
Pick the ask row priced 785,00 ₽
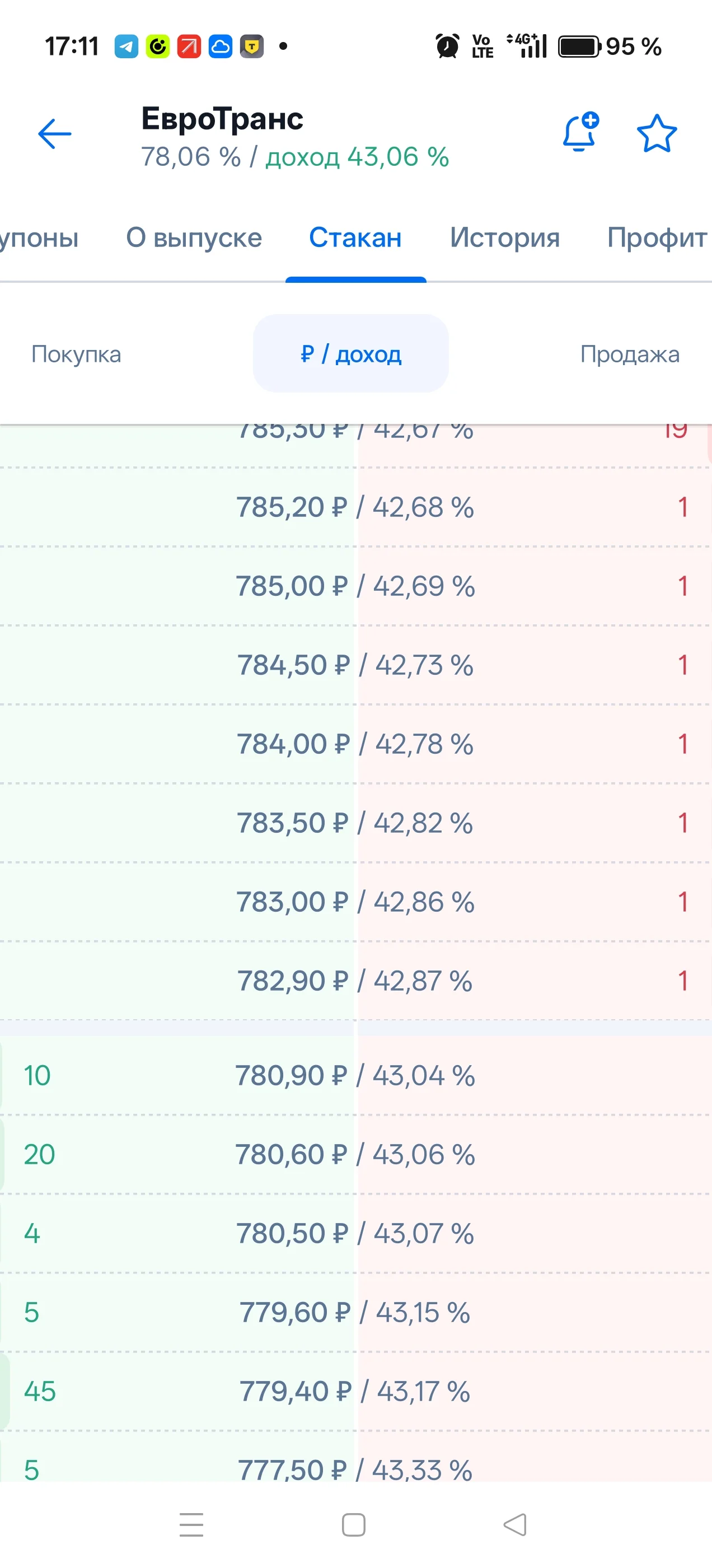pyautogui.click(x=356, y=586)
